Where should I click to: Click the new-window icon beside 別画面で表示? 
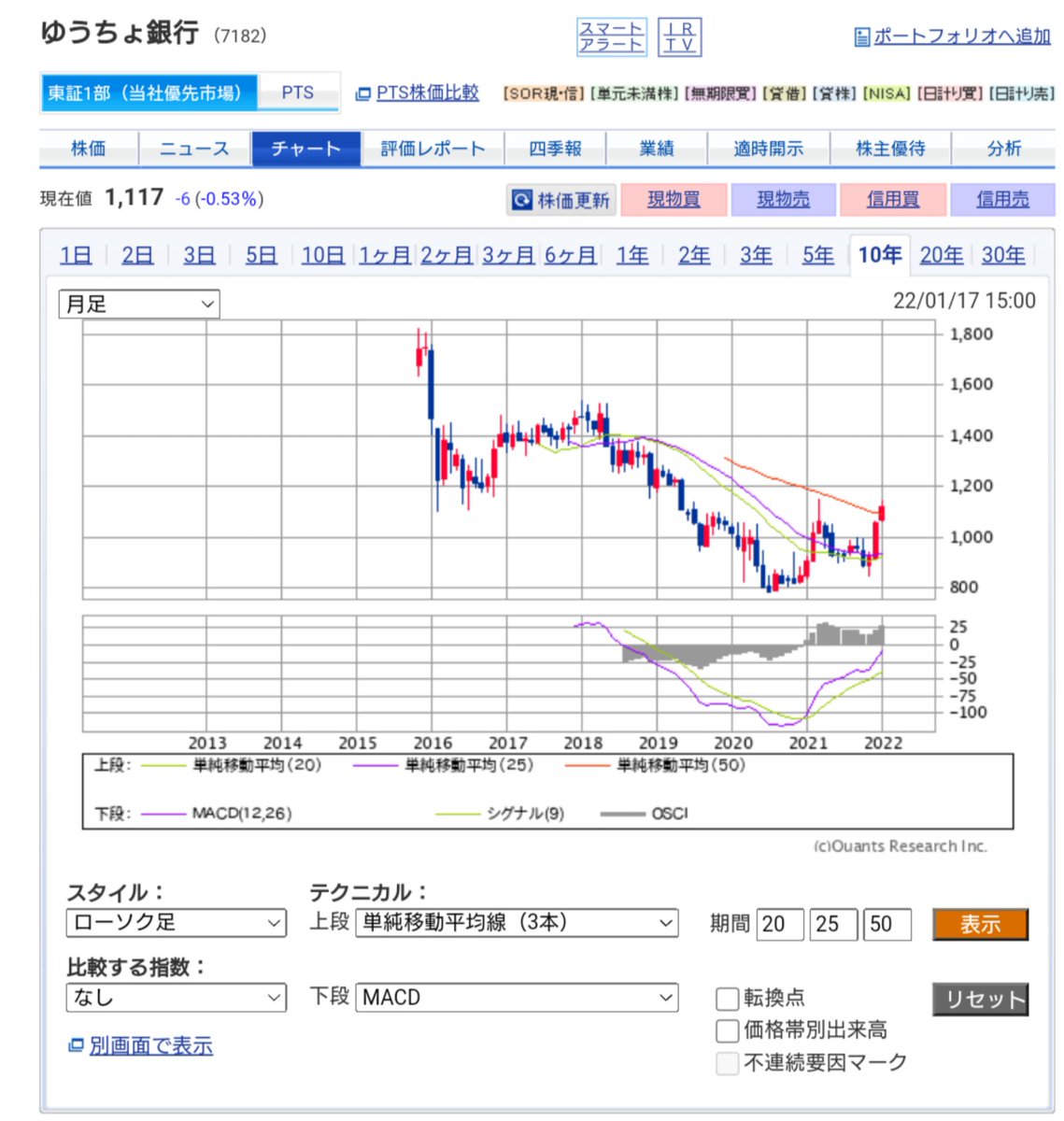[76, 1046]
